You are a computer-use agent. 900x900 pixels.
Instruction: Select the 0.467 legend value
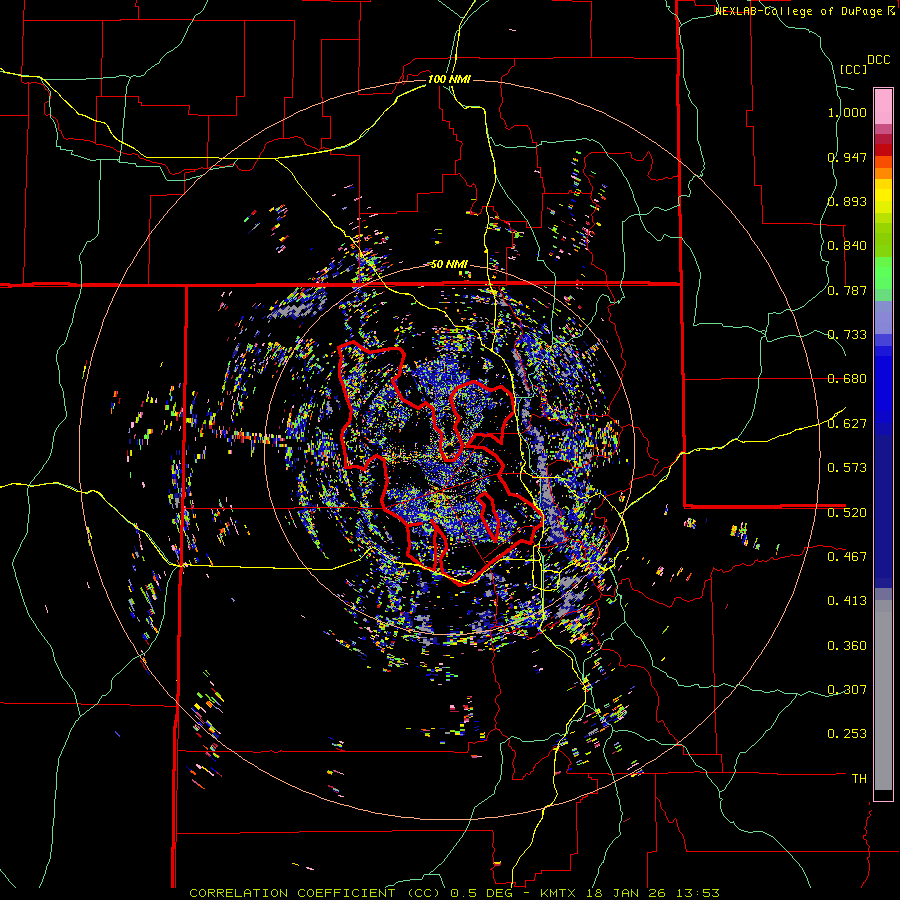[847, 557]
